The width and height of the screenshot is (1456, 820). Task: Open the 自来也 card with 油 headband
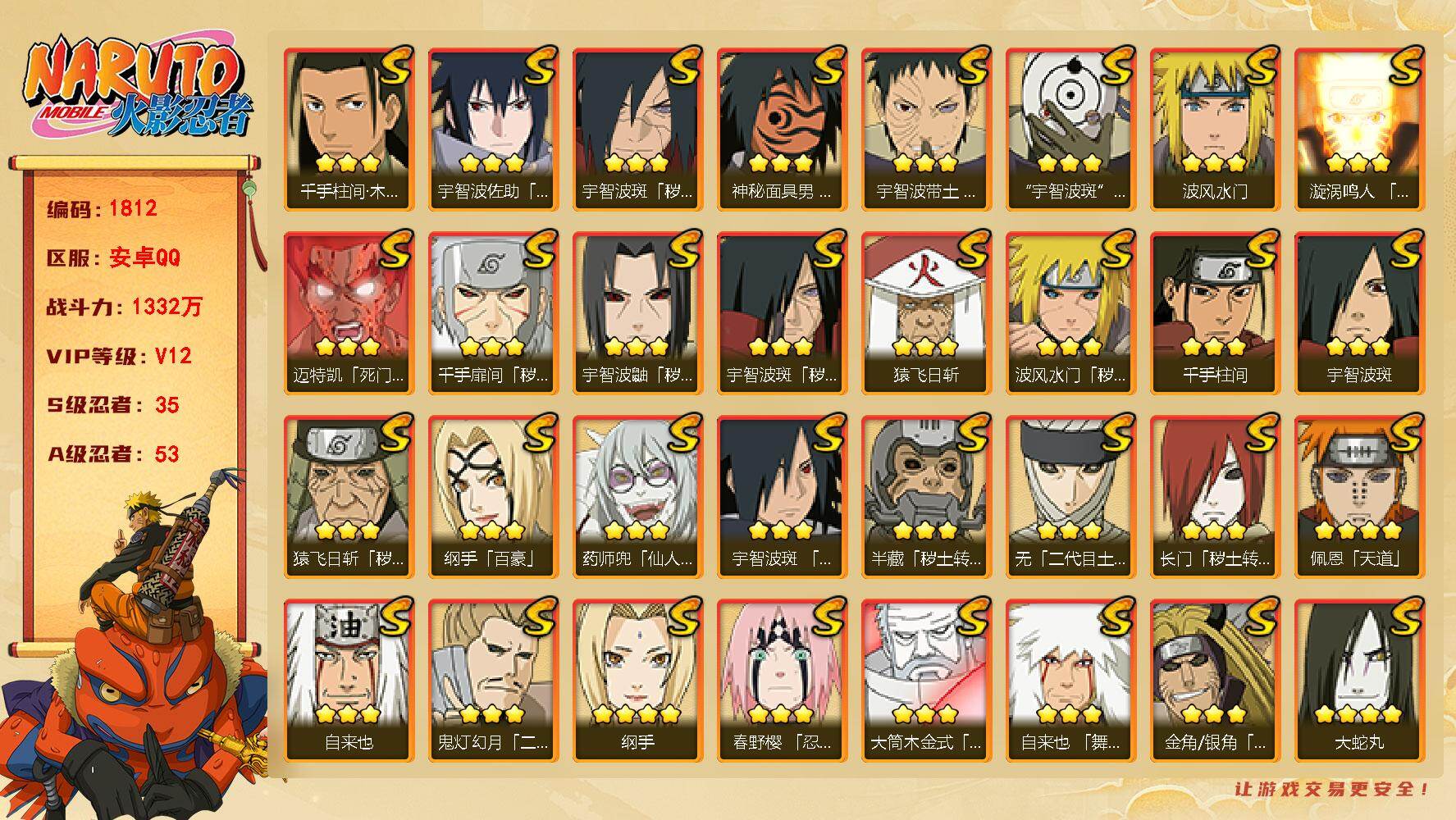(x=349, y=681)
